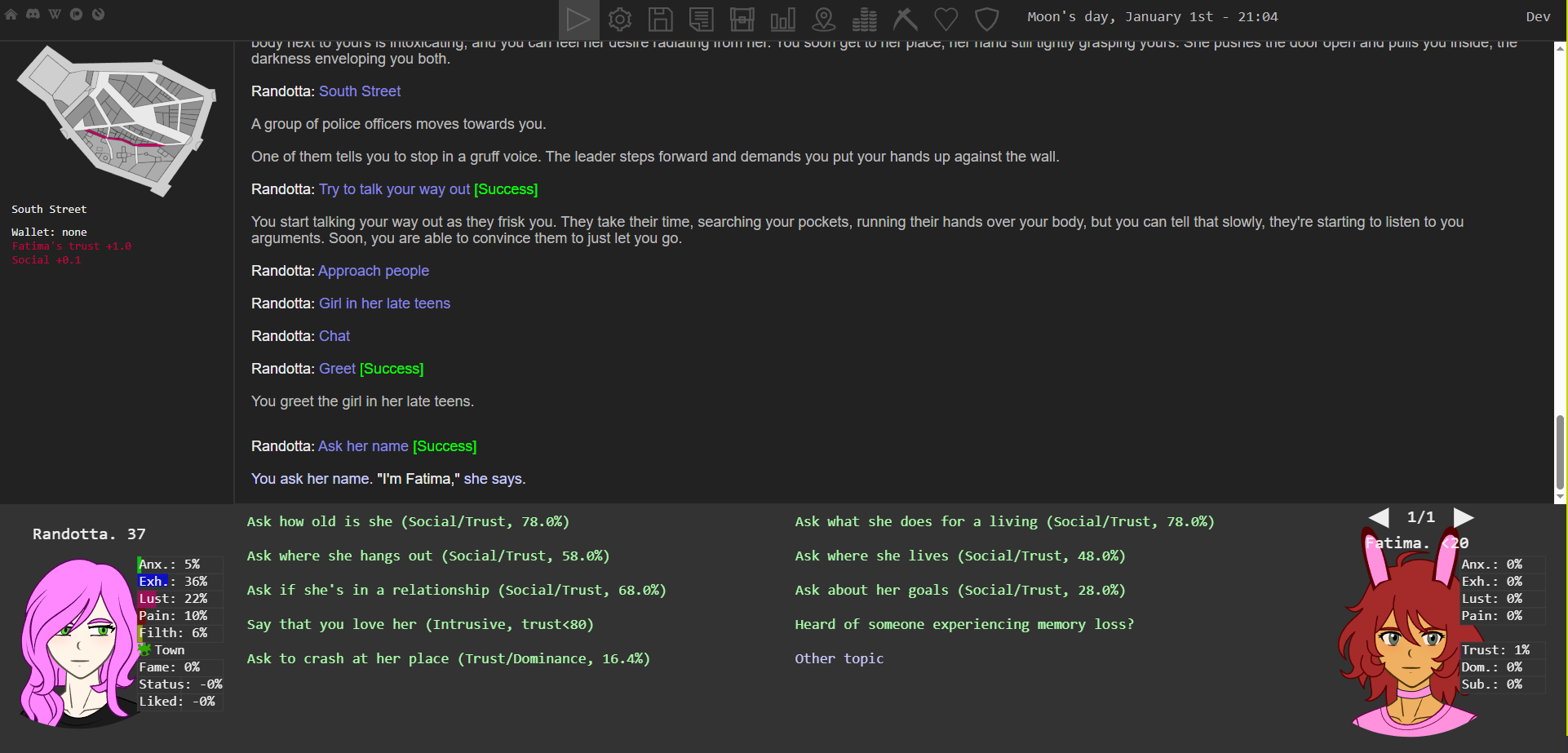
Task: Open the Discord link icon
Action: pos(33,14)
